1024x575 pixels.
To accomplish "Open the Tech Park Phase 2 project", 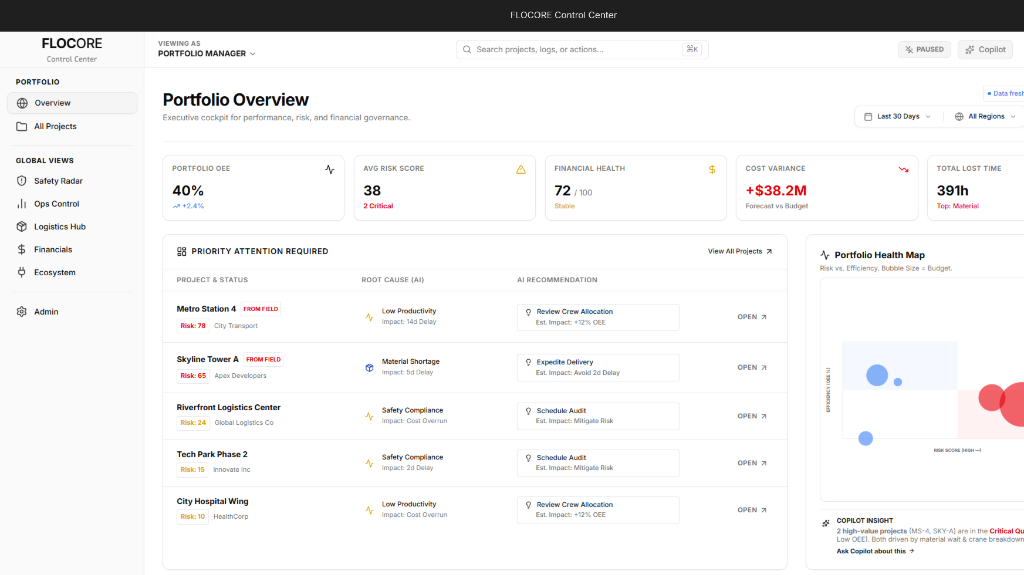I will click(752, 463).
